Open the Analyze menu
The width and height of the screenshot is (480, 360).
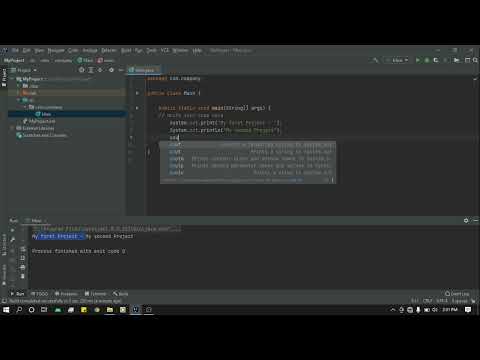[x=90, y=51]
